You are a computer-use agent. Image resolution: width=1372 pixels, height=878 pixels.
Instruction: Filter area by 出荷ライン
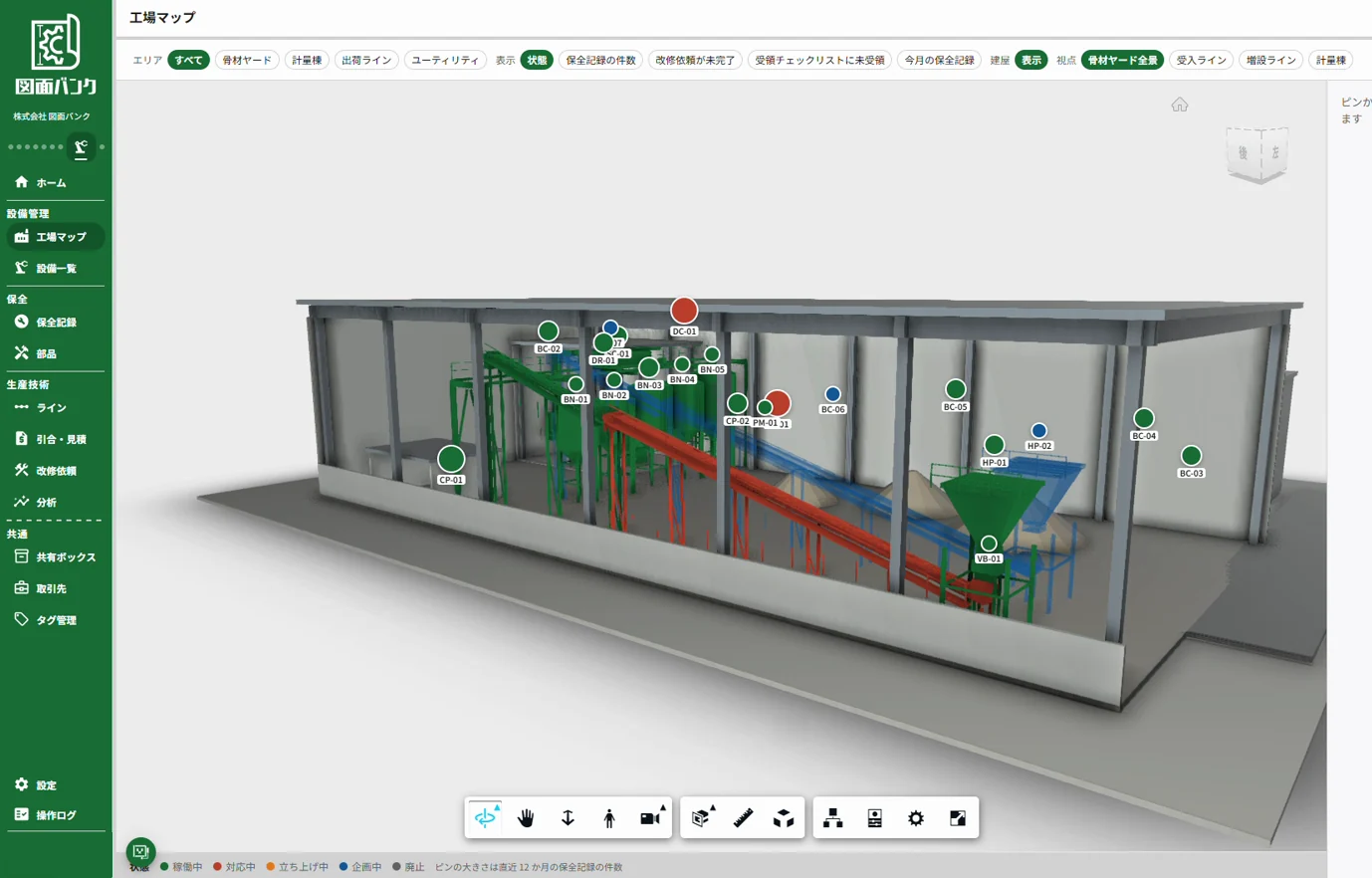[x=366, y=61]
